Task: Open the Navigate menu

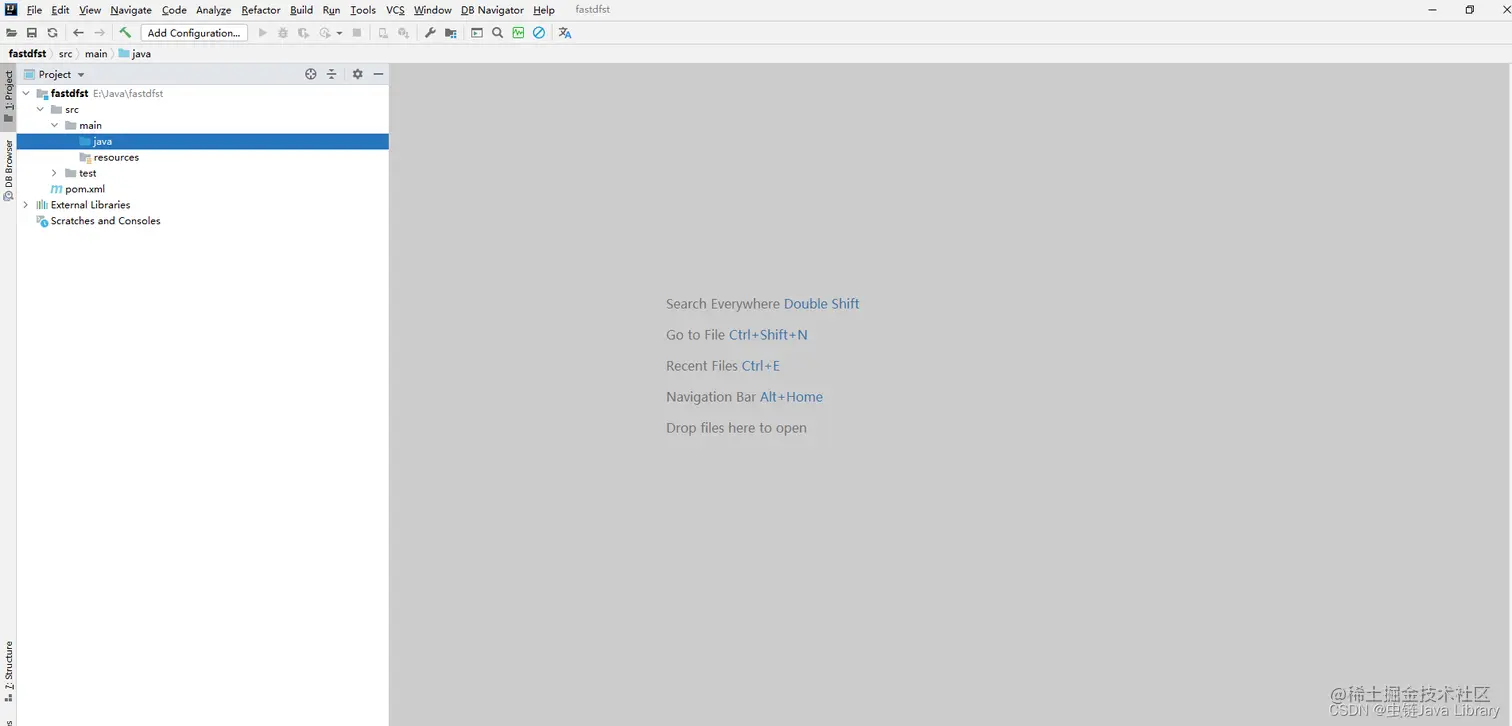Action: 131,10
